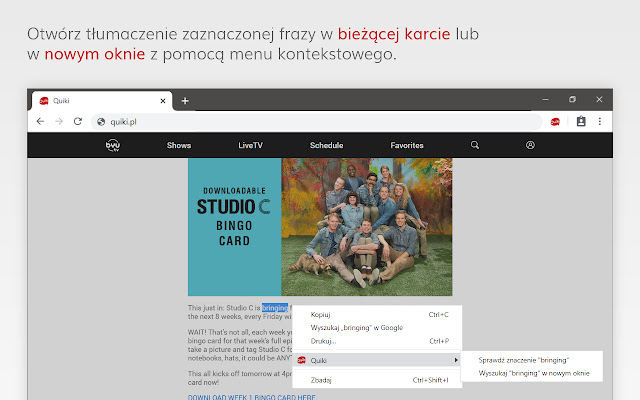640x400 pixels.
Task: Open LiveTV in site navigation
Action: (251, 145)
